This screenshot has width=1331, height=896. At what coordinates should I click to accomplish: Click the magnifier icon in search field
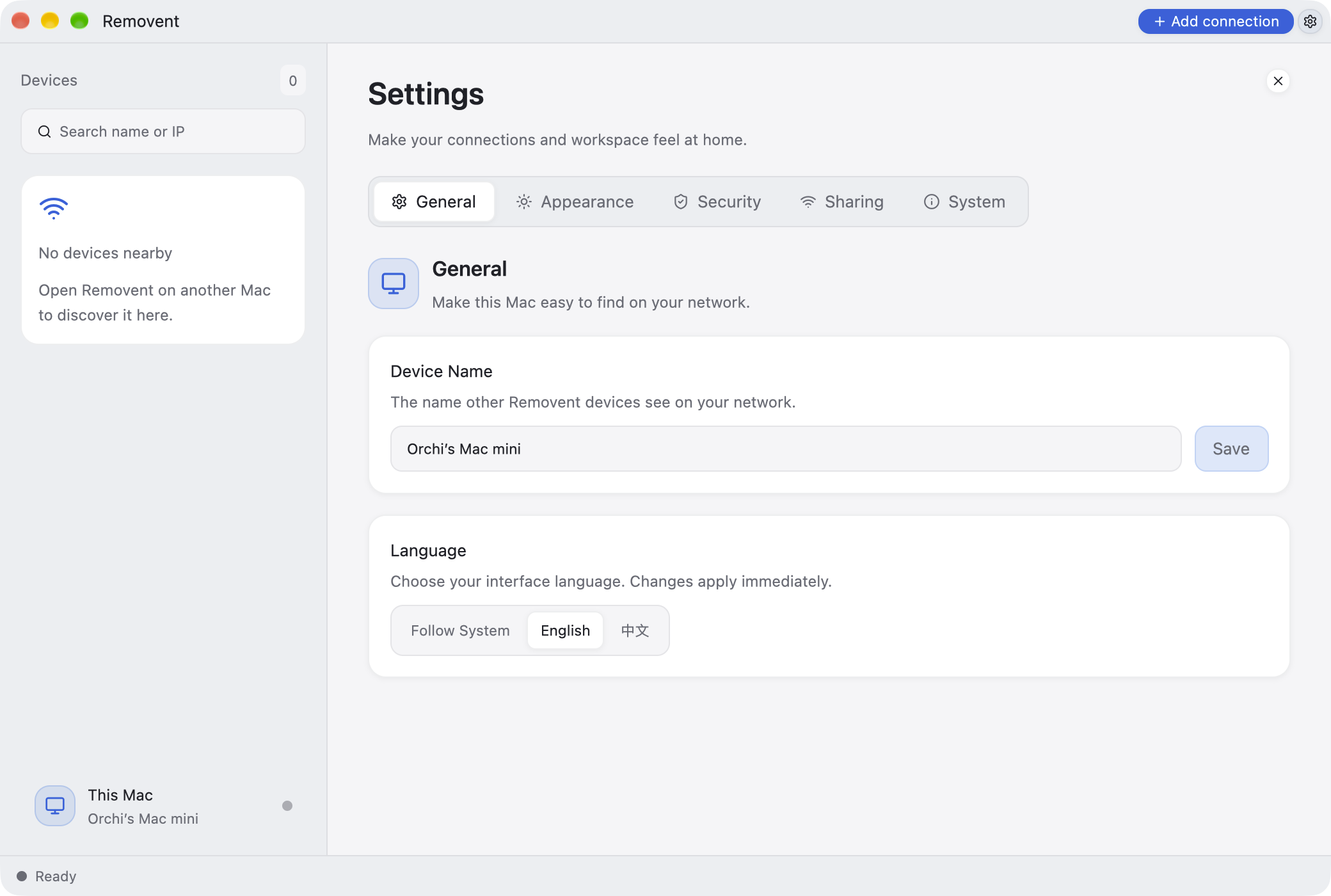coord(45,132)
